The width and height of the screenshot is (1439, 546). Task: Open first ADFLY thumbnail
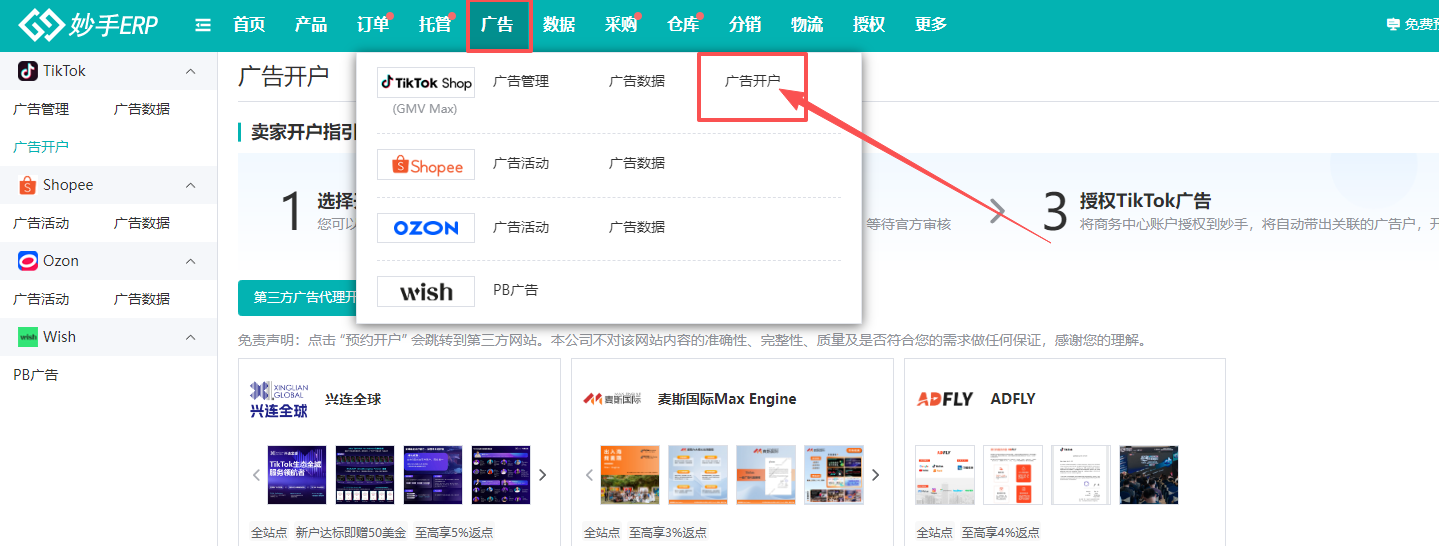click(x=945, y=475)
